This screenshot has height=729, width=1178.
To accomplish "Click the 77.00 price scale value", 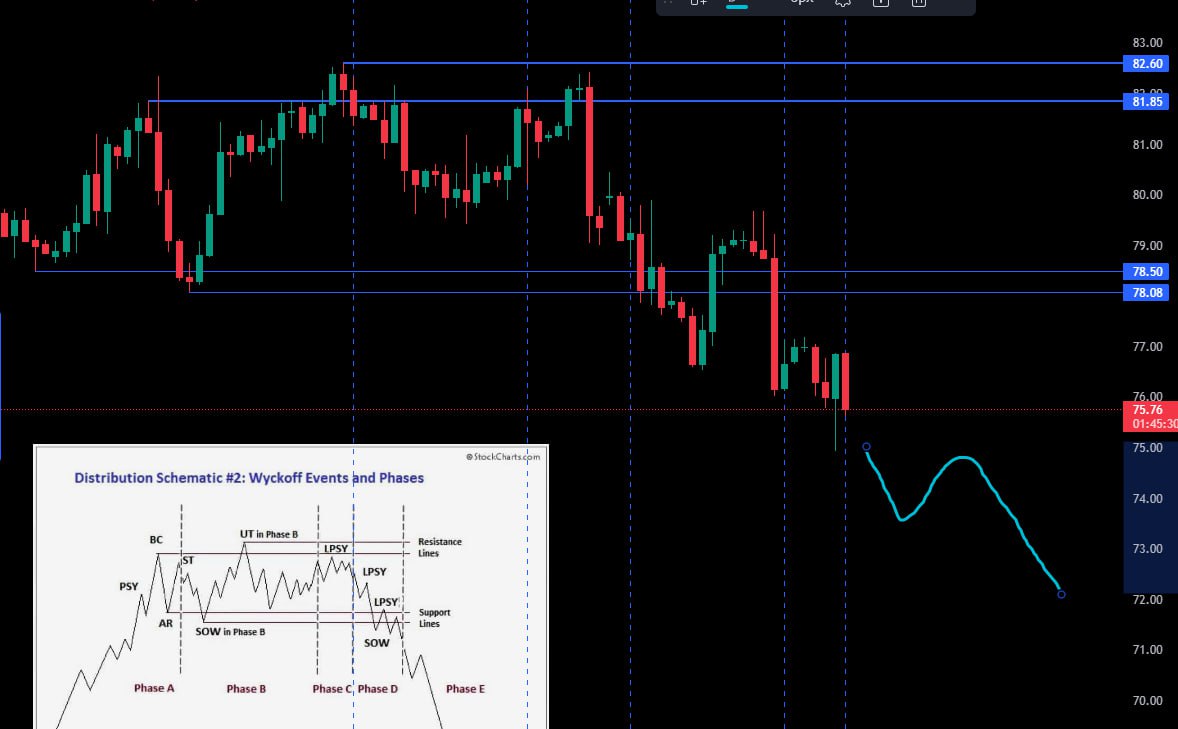I will click(1147, 346).
